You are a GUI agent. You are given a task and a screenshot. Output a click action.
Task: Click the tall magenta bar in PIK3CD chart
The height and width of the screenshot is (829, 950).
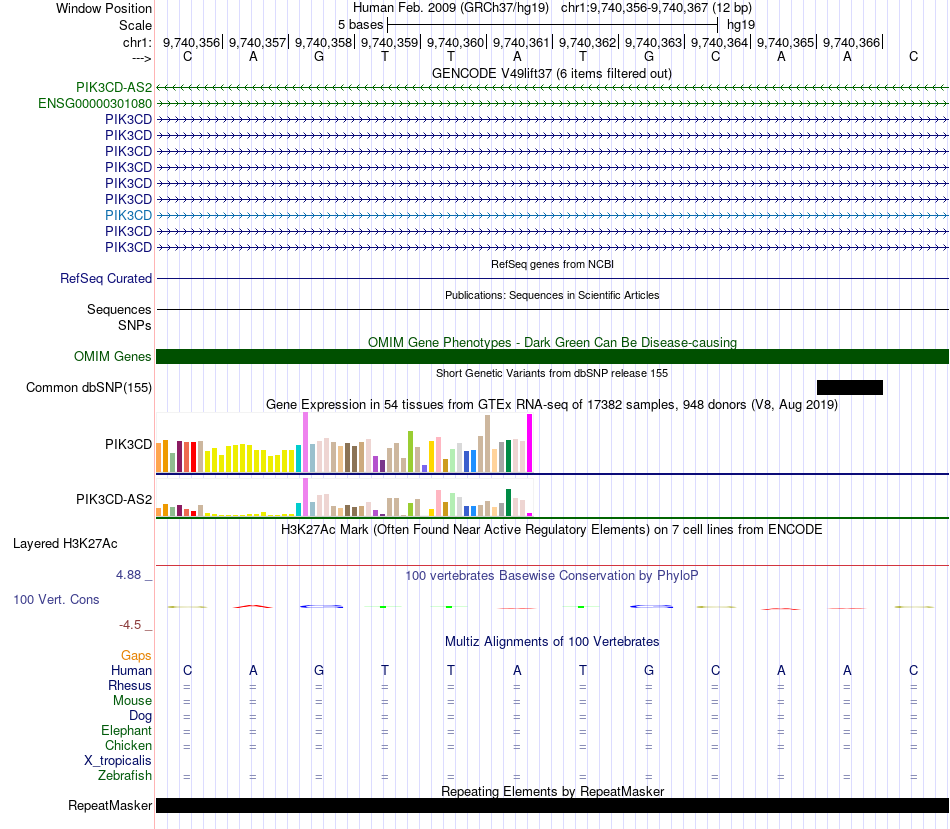(530, 443)
